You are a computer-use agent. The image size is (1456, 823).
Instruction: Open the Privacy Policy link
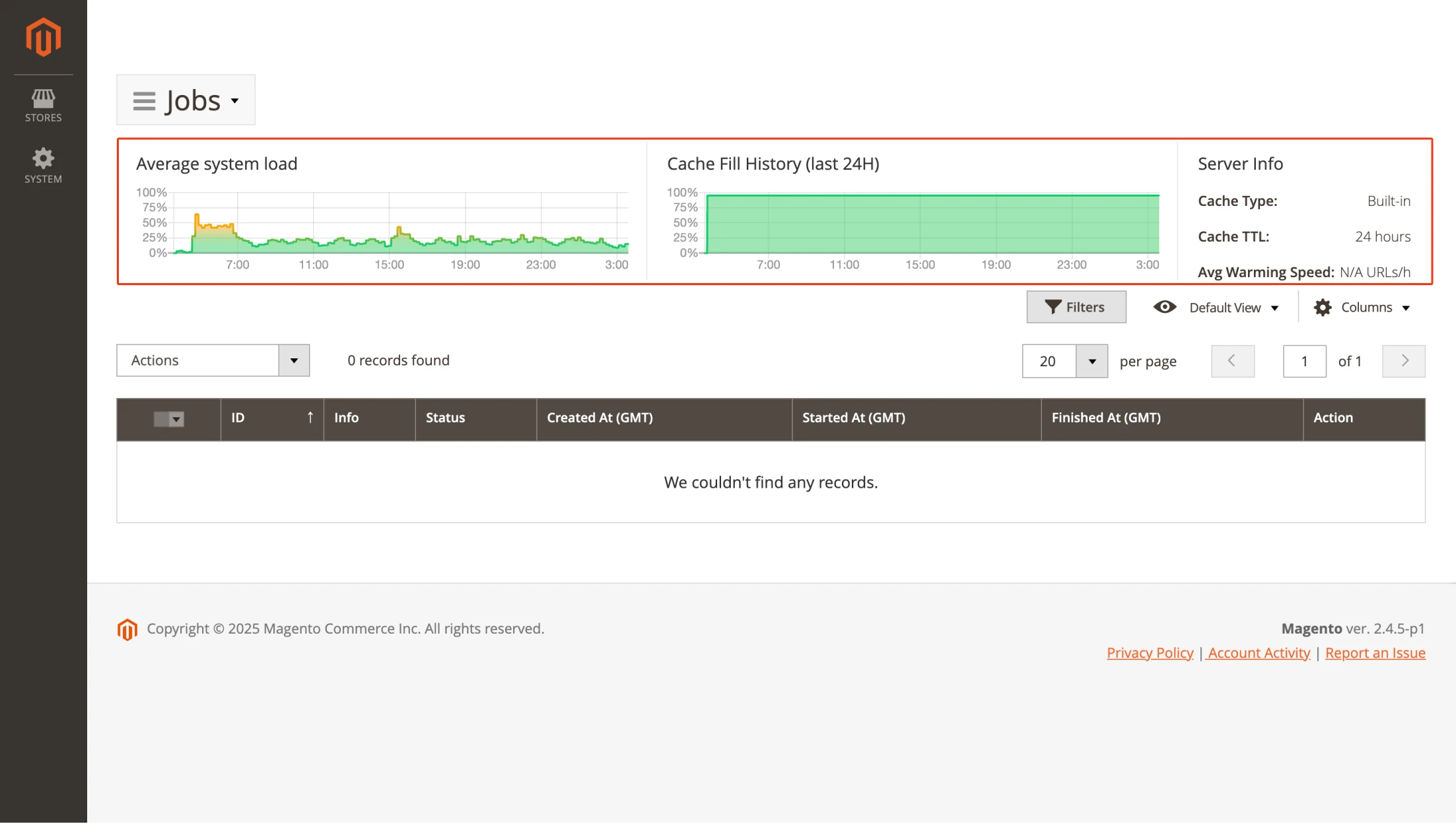click(x=1150, y=653)
